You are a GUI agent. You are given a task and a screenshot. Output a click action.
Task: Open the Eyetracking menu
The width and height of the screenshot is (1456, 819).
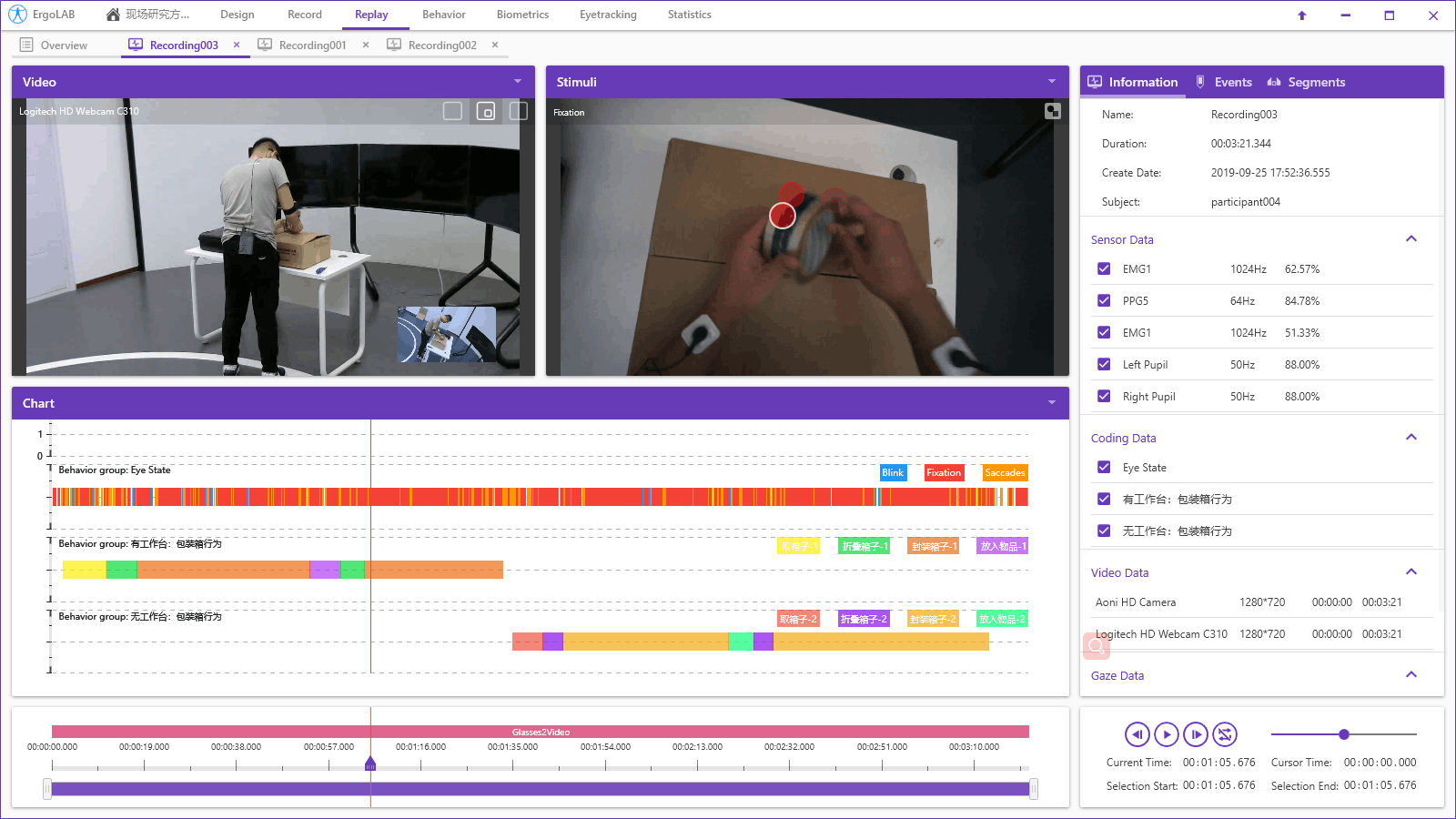[608, 15]
